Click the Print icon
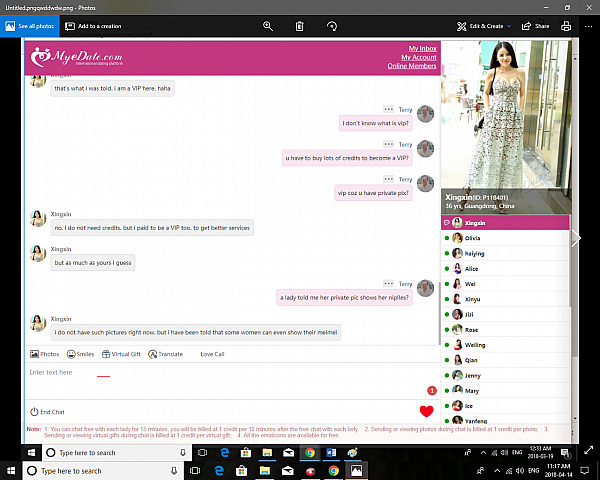Image resolution: width=600 pixels, height=480 pixels. point(567,26)
